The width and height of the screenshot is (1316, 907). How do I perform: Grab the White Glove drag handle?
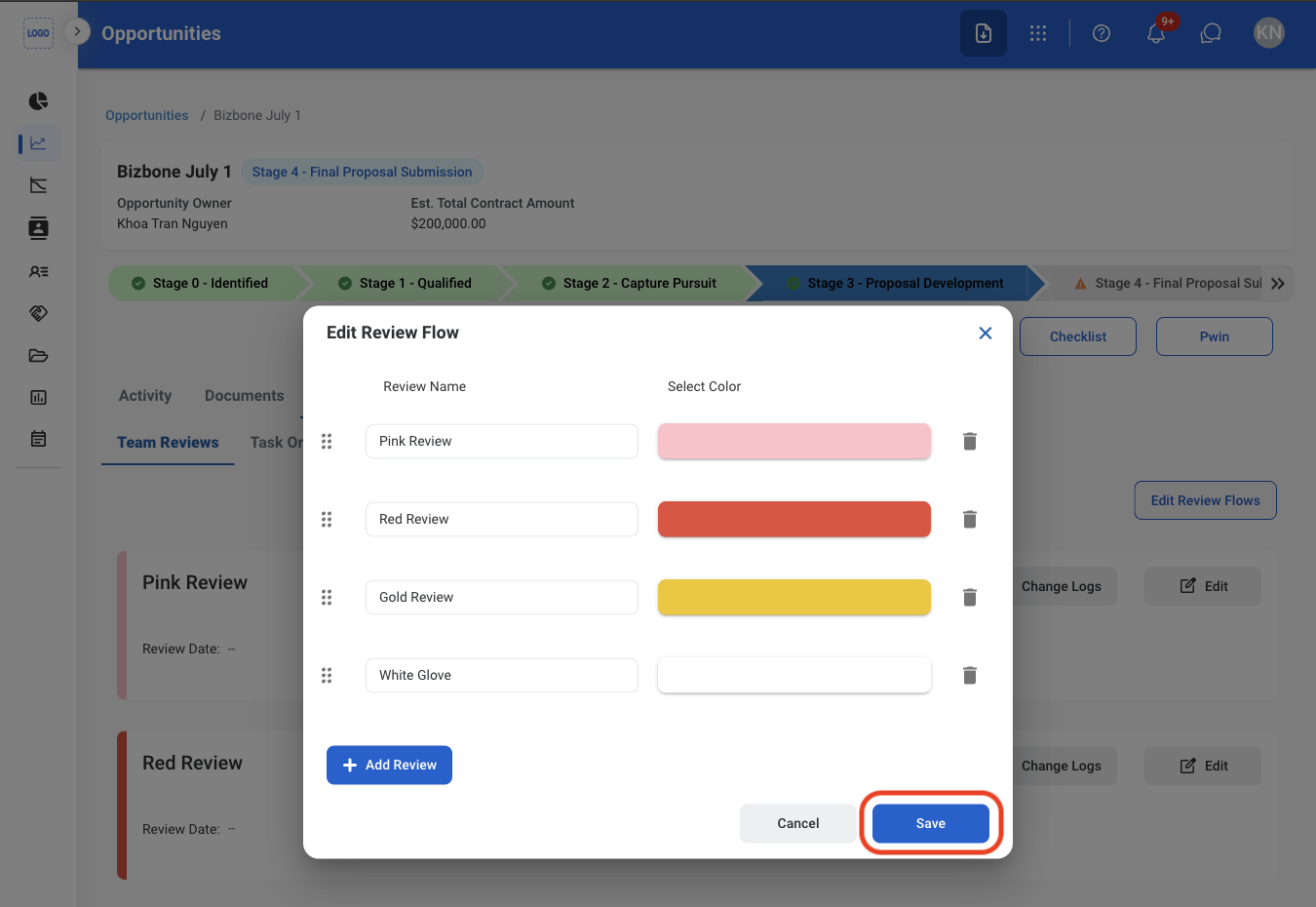coord(327,675)
